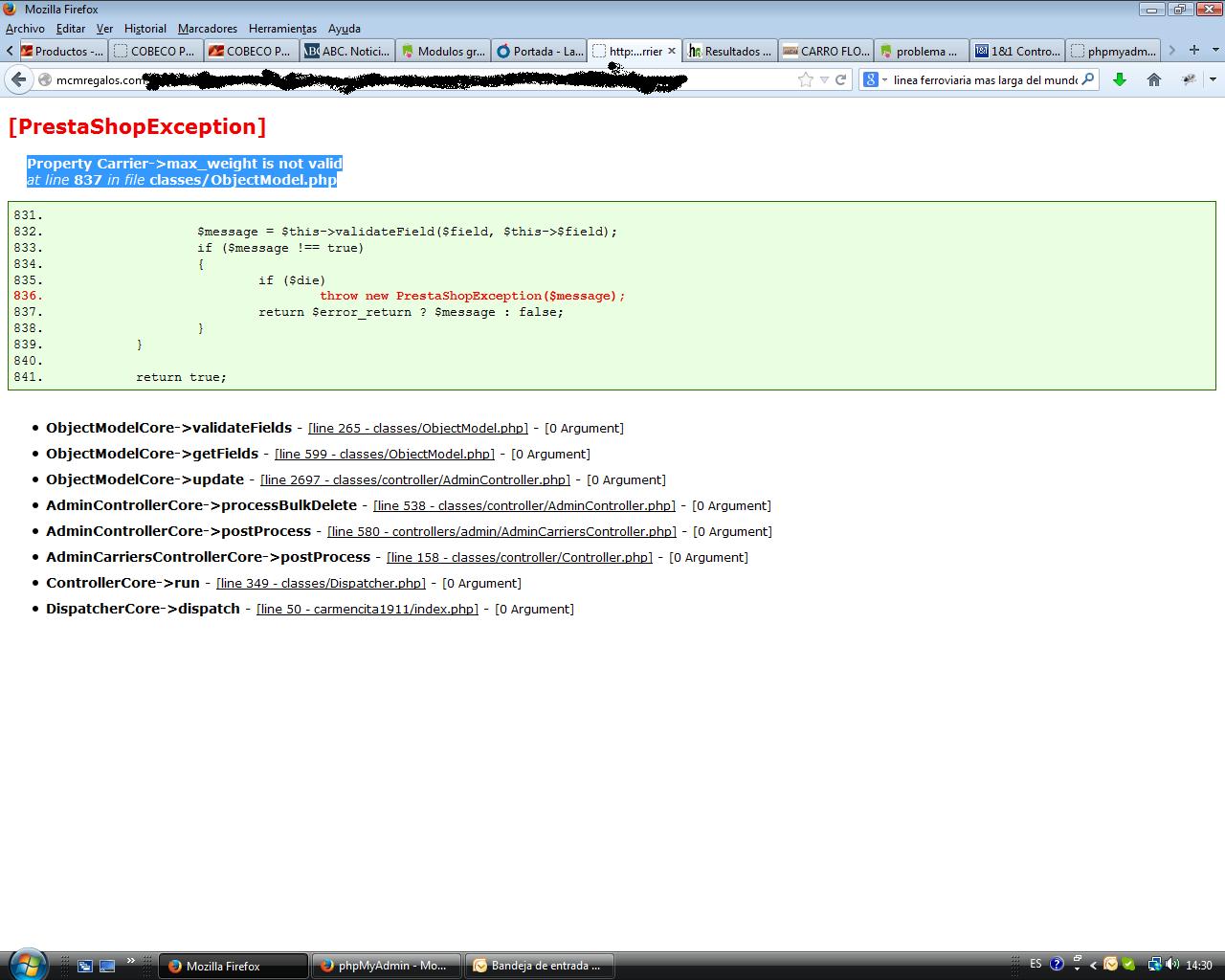Open link line 538 - AdminController.php
This screenshot has width=1225, height=980.
[x=524, y=505]
